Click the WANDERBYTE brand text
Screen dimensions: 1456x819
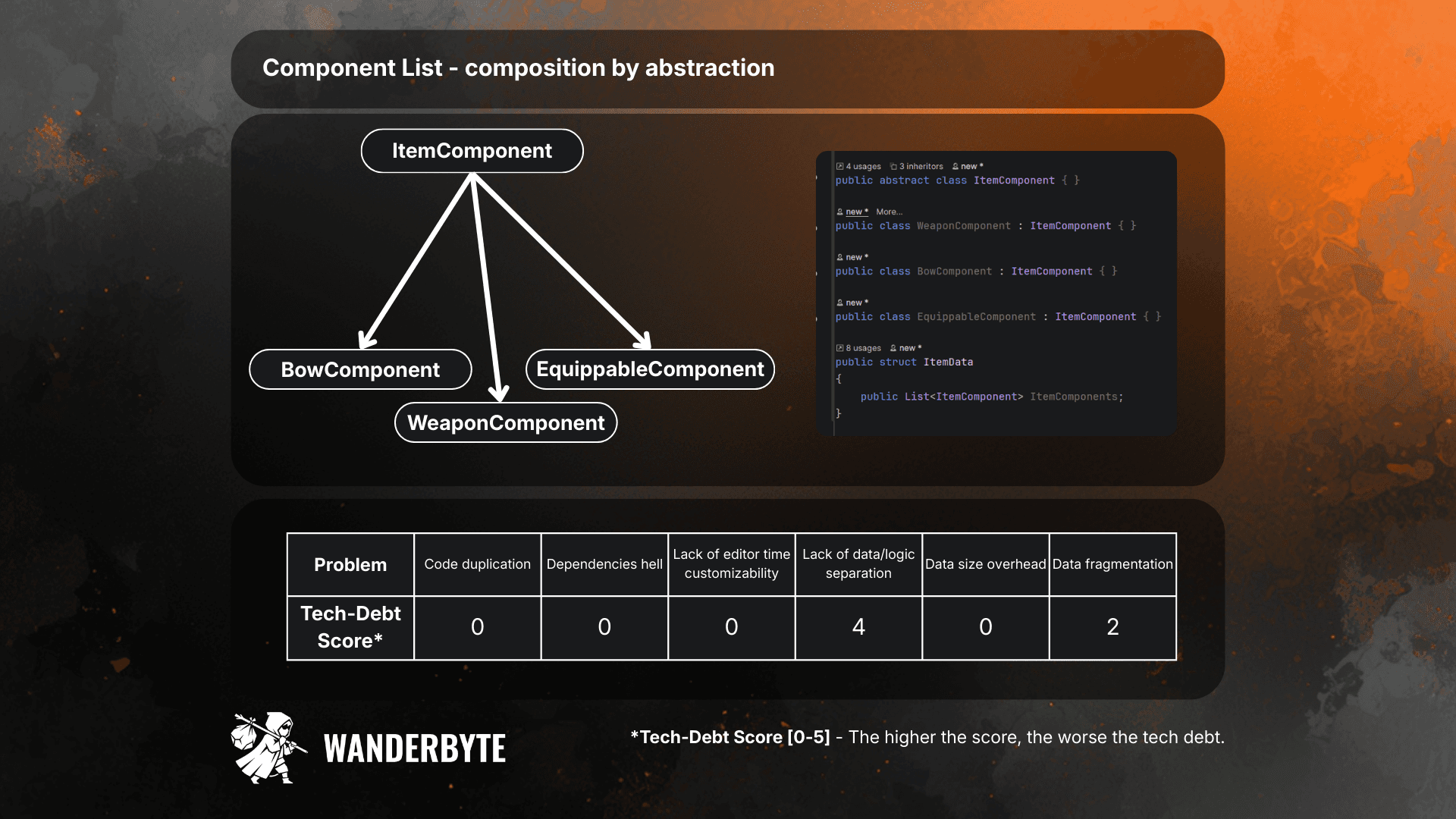(x=414, y=748)
